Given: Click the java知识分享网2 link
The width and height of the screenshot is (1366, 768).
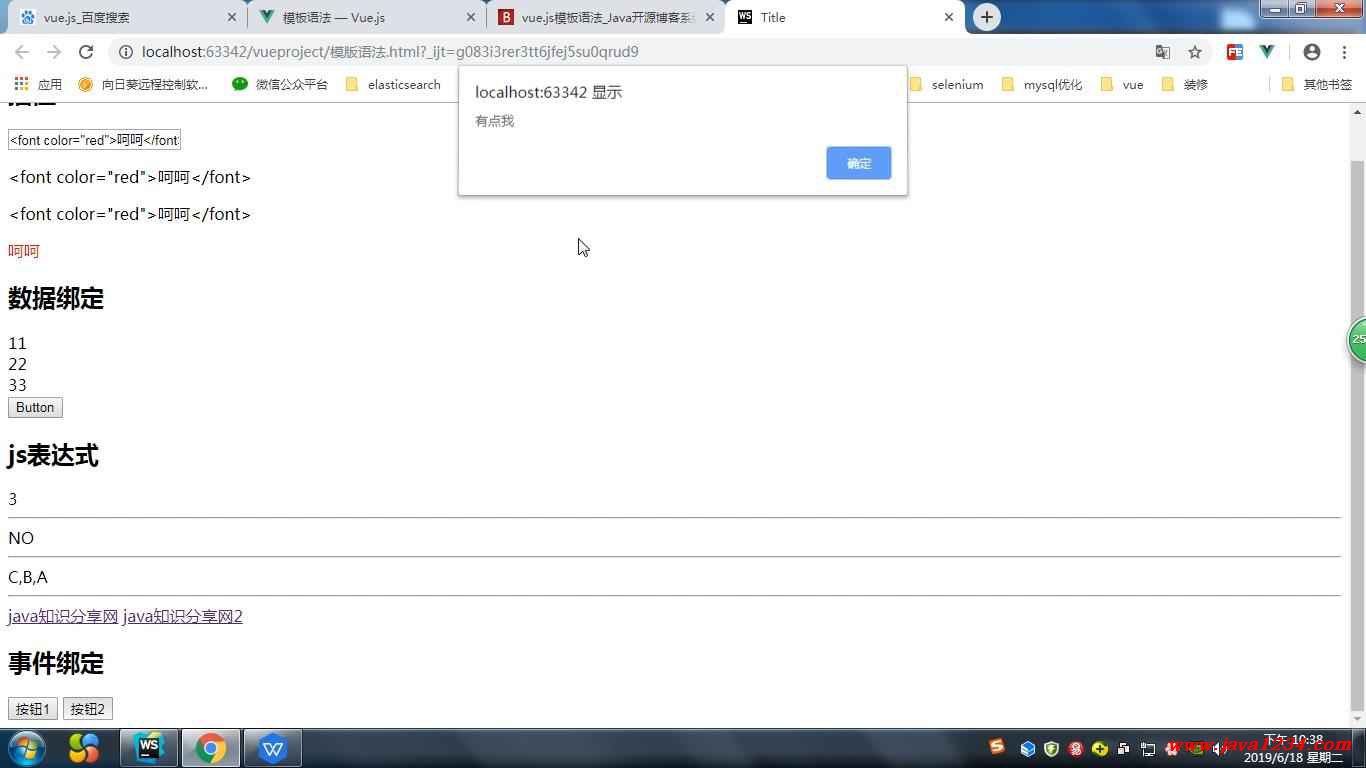Looking at the screenshot, I should pos(182,616).
